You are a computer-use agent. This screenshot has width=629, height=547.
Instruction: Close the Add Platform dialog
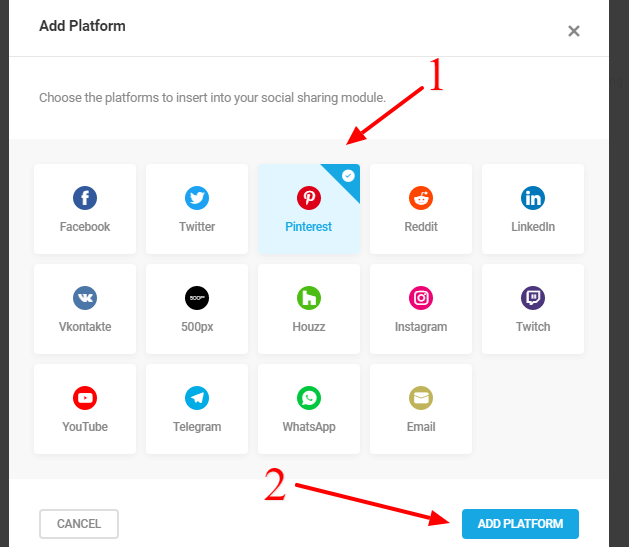tap(574, 31)
